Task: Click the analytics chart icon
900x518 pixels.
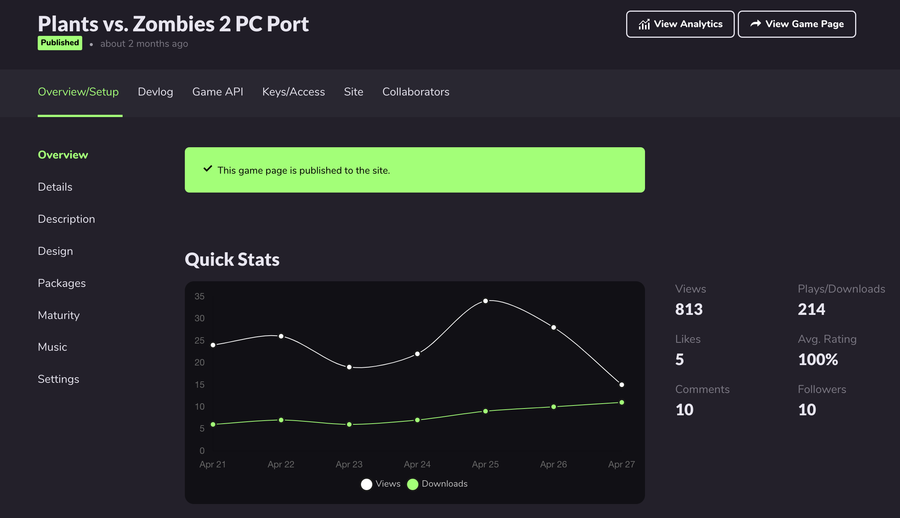Action: [x=644, y=24]
